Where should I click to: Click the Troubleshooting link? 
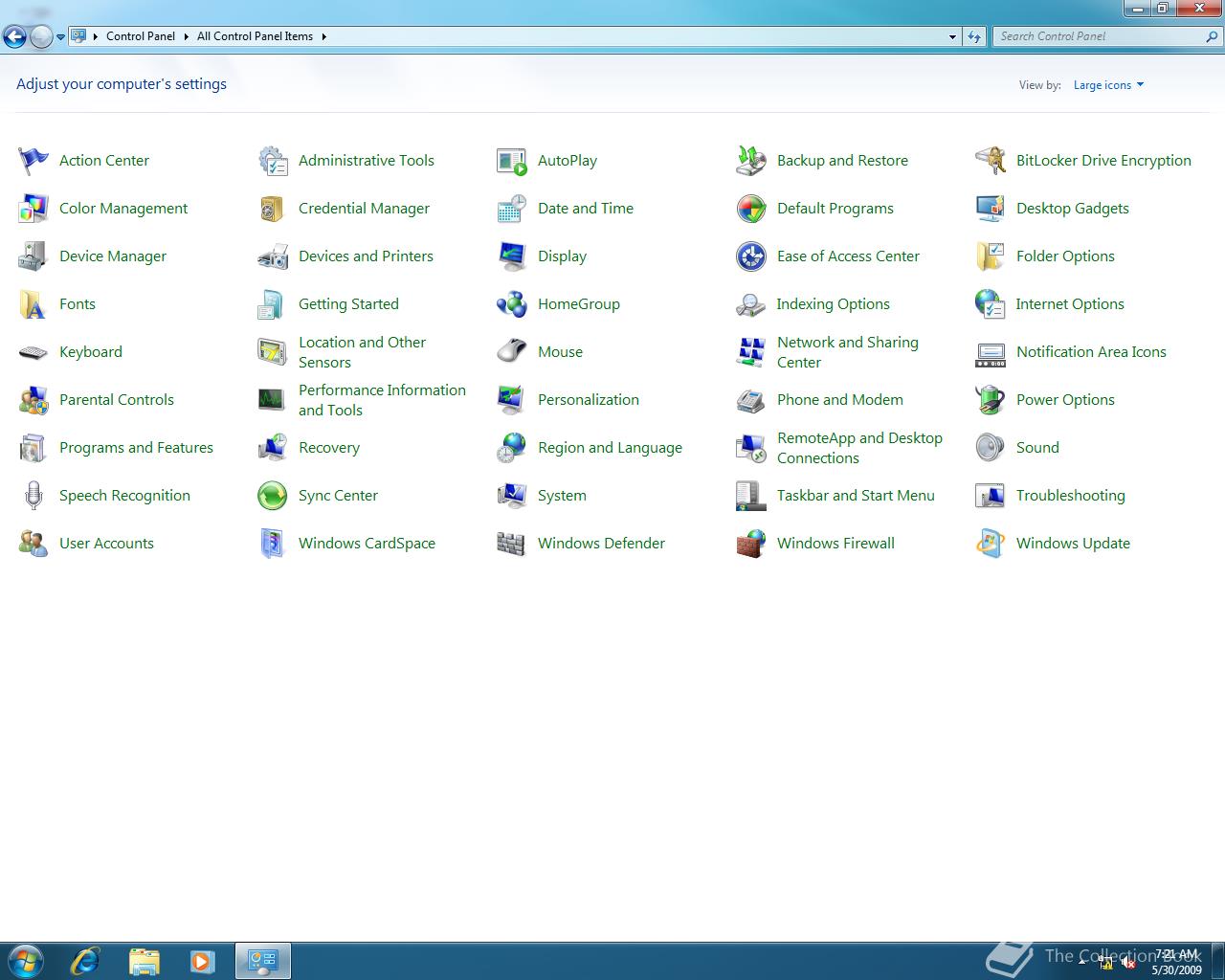(x=1071, y=496)
